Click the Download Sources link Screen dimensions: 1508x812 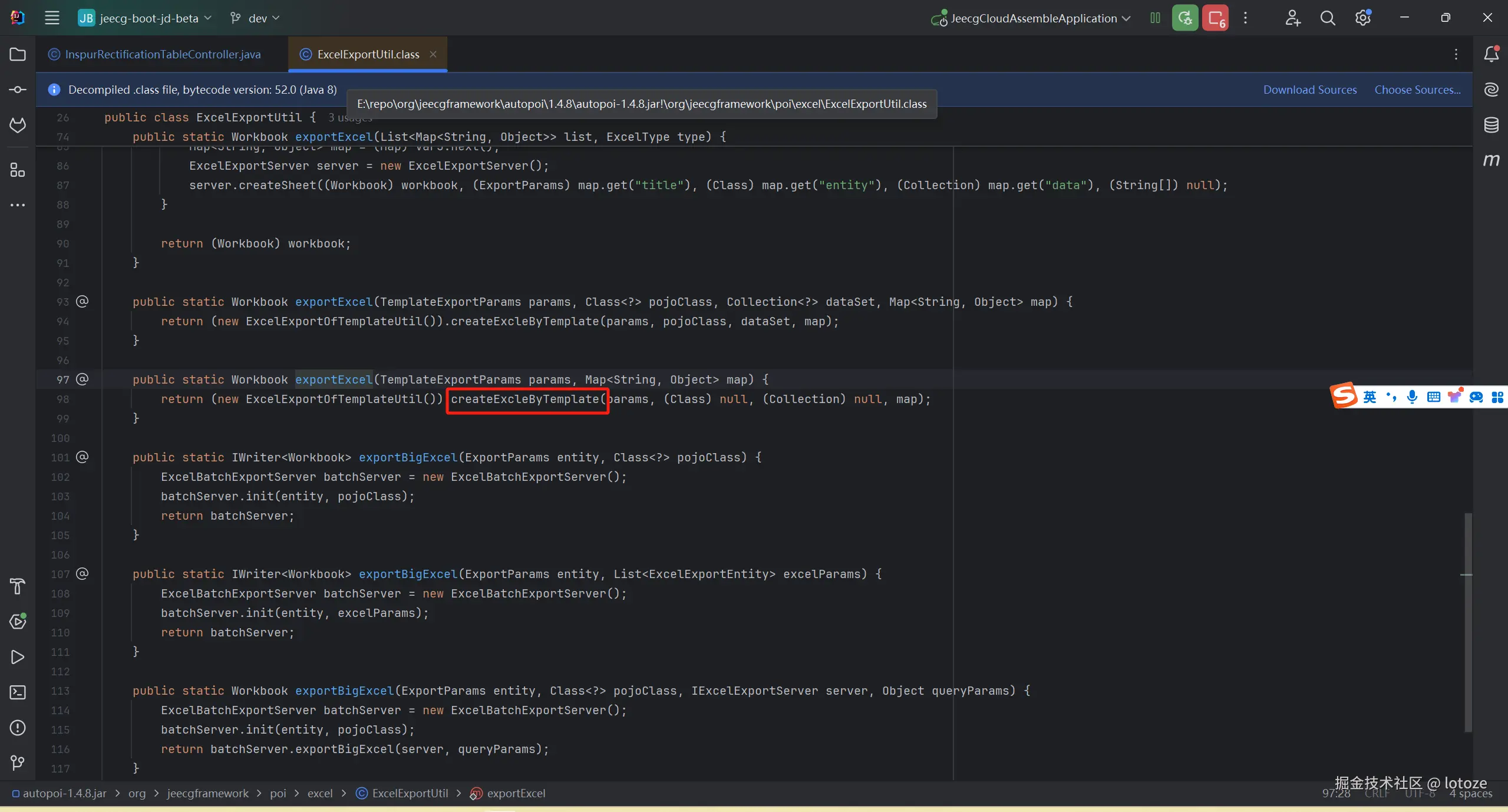point(1309,90)
